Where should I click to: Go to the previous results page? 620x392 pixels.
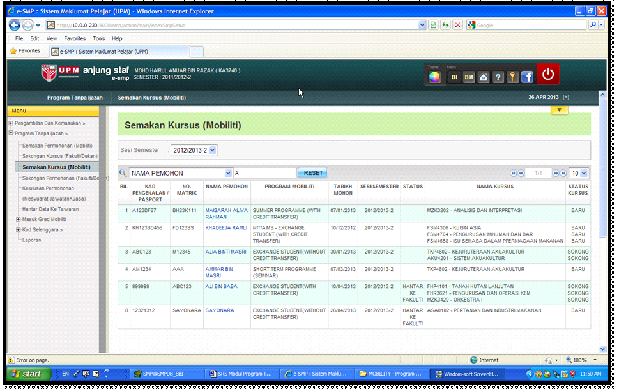(521, 173)
